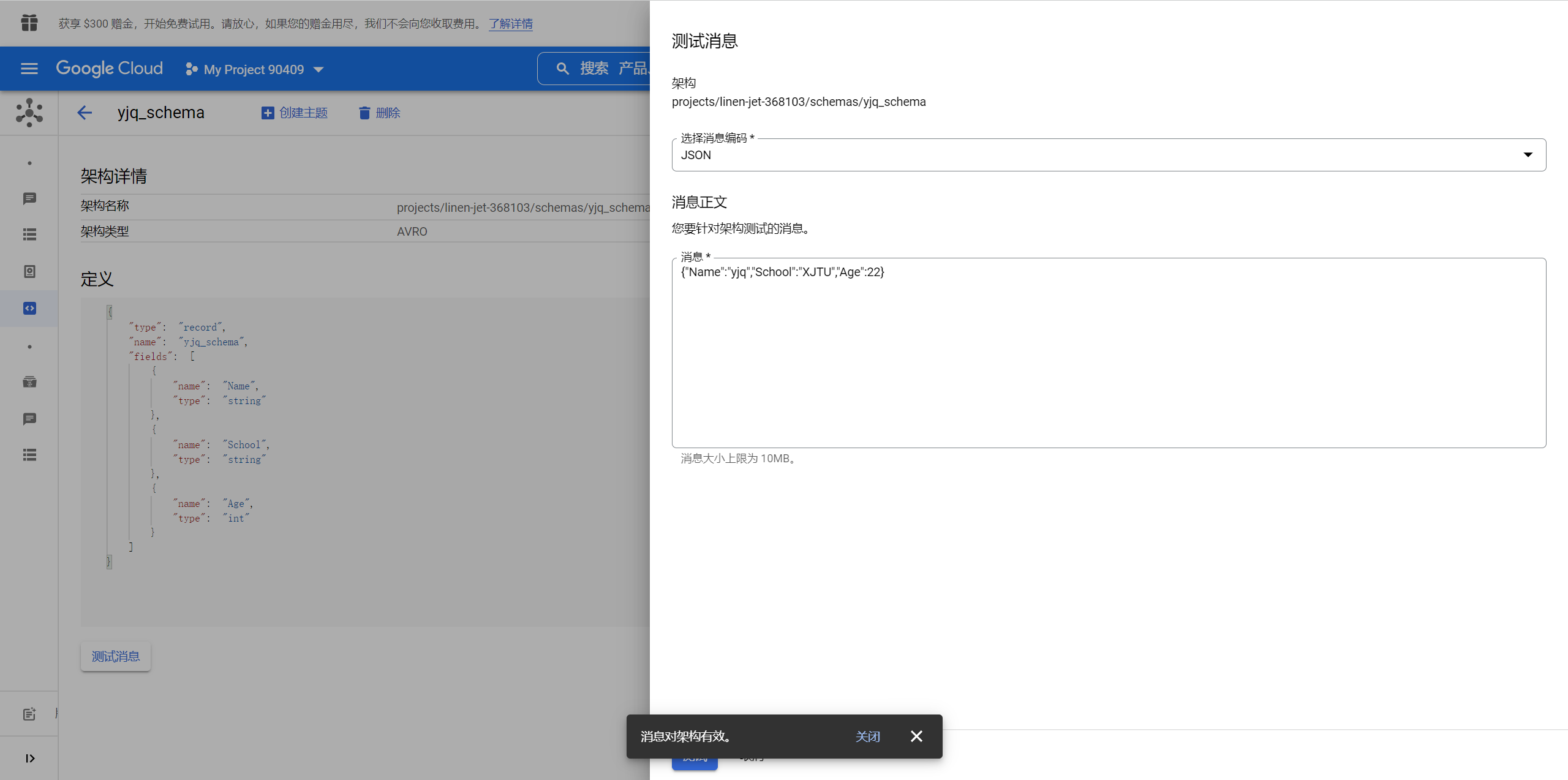Click the release notes icon at sidebar bottom
The width and height of the screenshot is (1568, 780).
[x=29, y=714]
